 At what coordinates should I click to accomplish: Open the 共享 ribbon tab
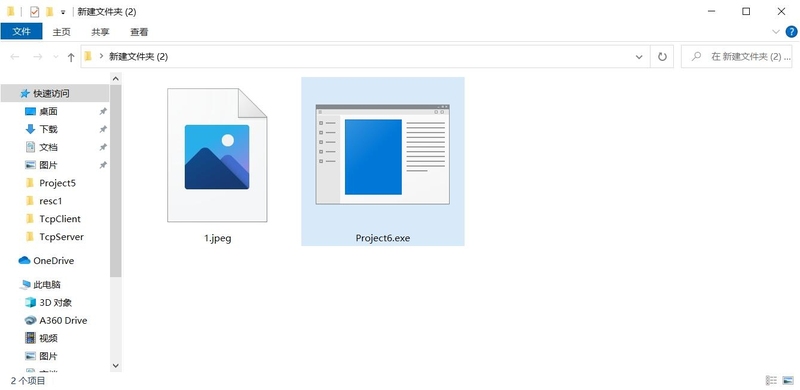(100, 32)
